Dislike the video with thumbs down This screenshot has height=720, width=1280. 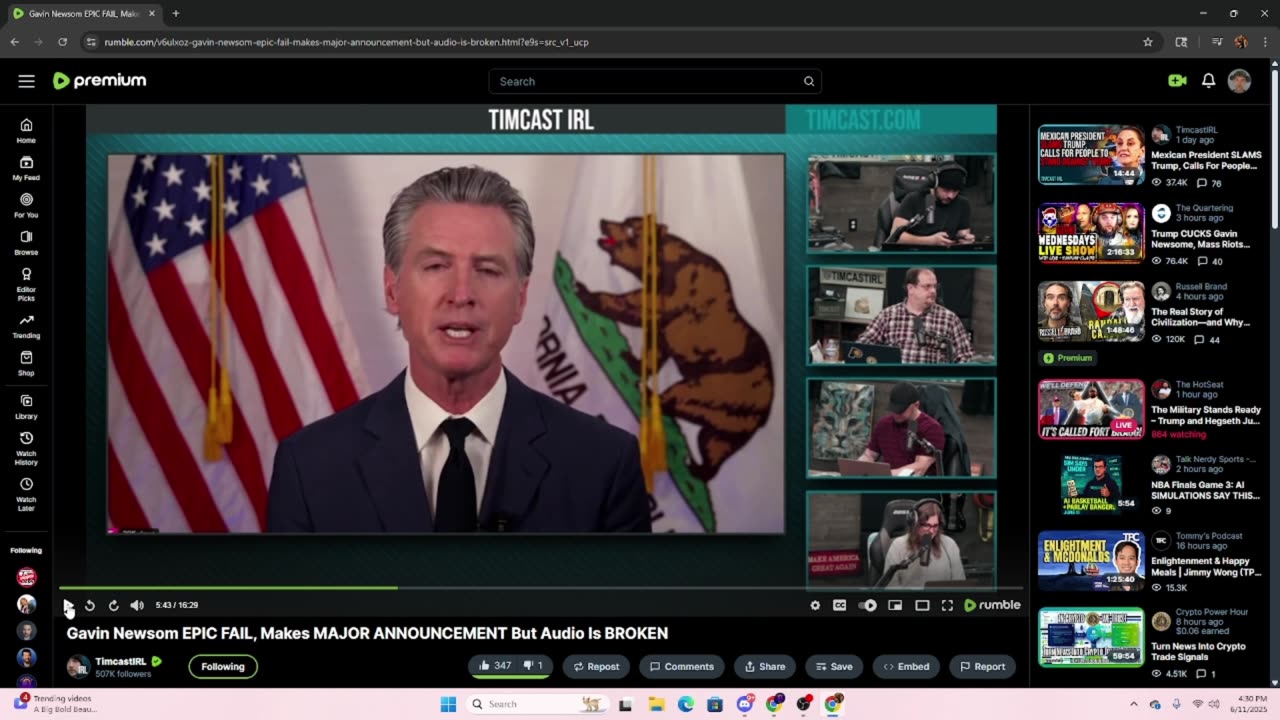point(535,666)
